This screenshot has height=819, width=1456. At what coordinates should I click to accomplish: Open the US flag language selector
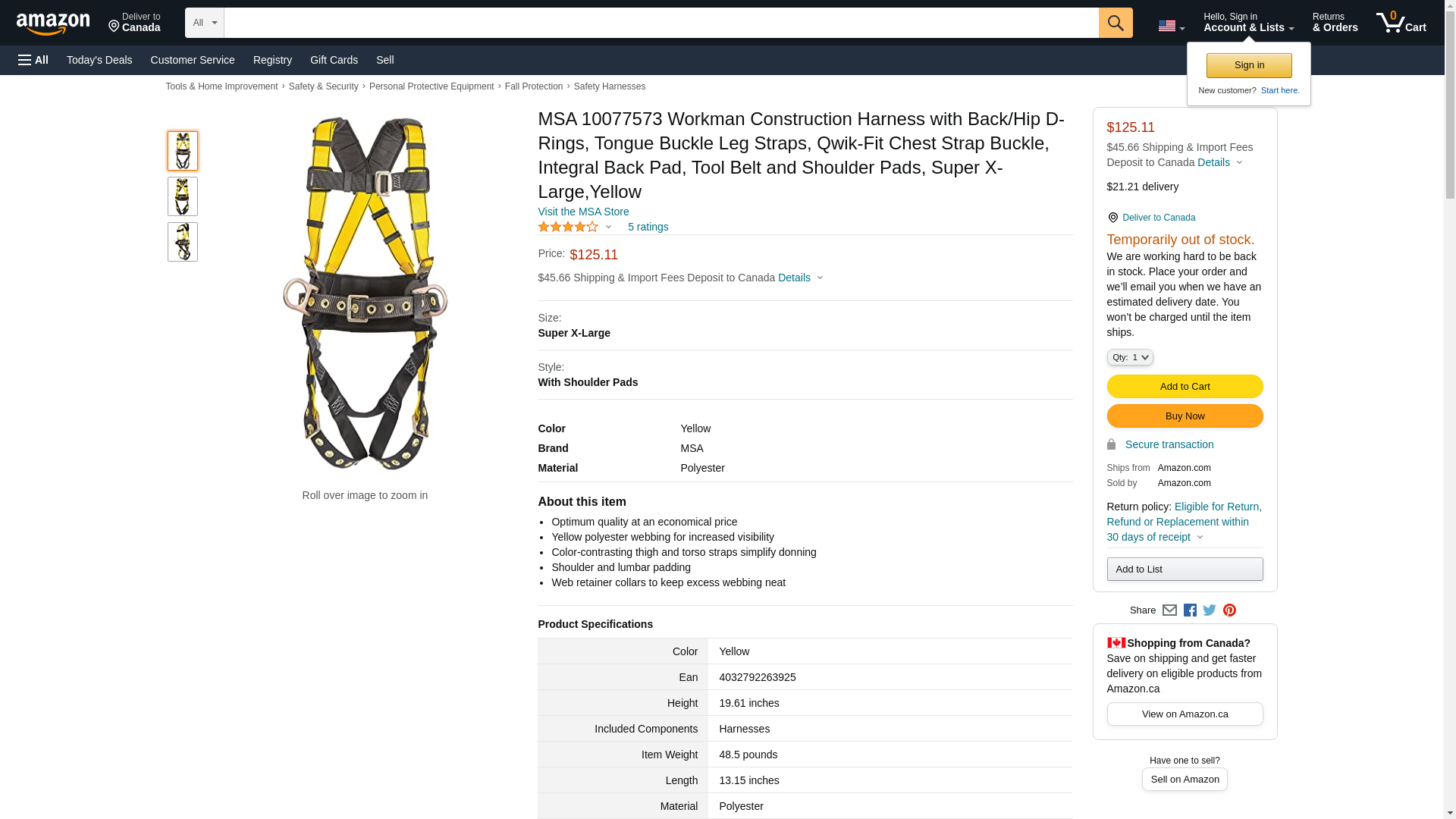pyautogui.click(x=1171, y=26)
